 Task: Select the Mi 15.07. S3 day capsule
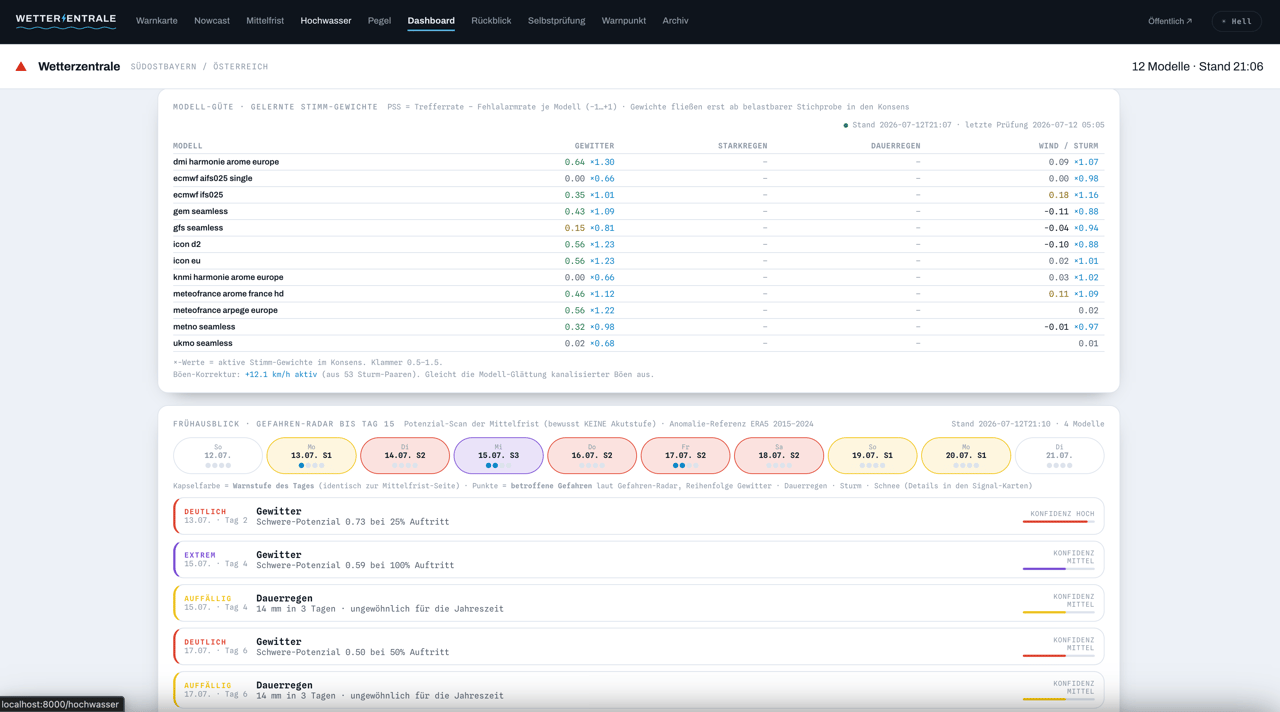coord(498,455)
